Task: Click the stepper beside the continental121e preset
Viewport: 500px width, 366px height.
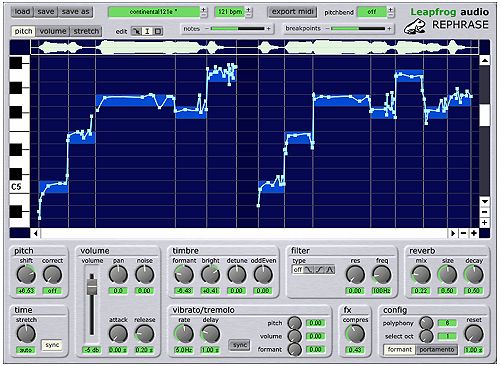Action: point(203,12)
